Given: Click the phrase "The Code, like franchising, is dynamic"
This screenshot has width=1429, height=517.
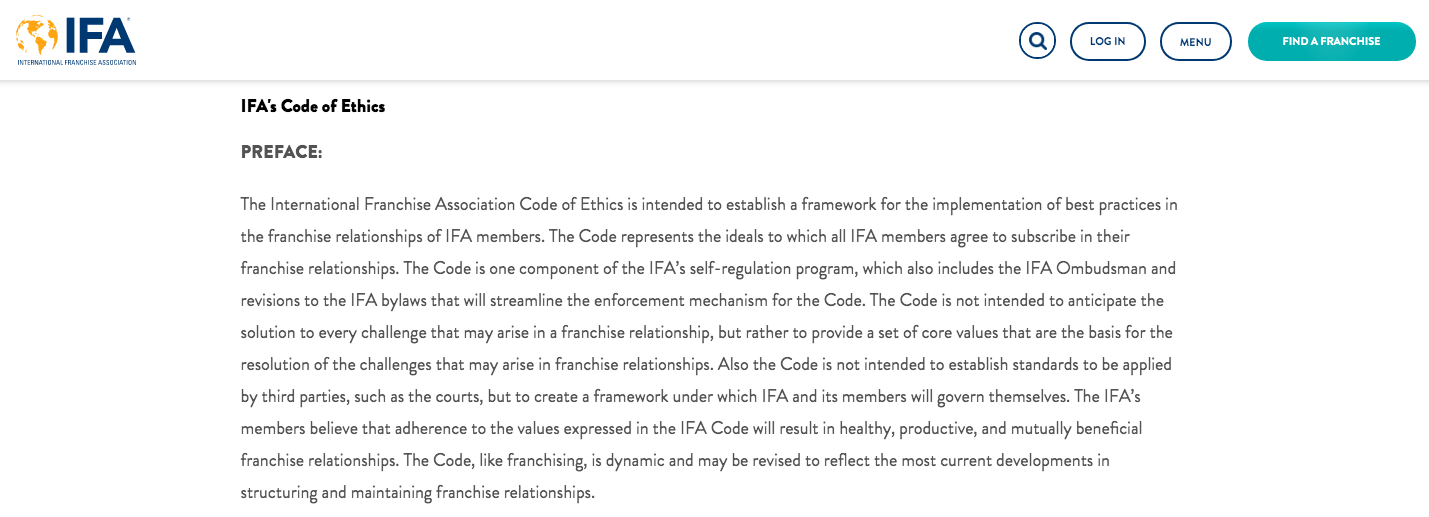Looking at the screenshot, I should [532, 461].
